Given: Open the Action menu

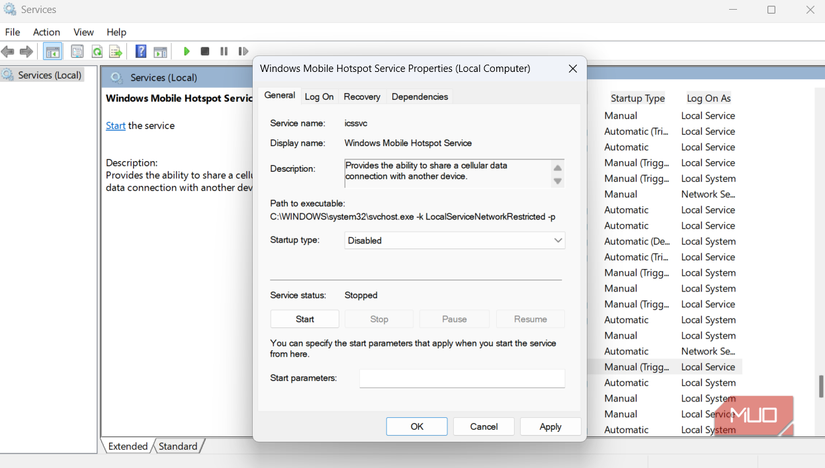Looking at the screenshot, I should point(46,32).
